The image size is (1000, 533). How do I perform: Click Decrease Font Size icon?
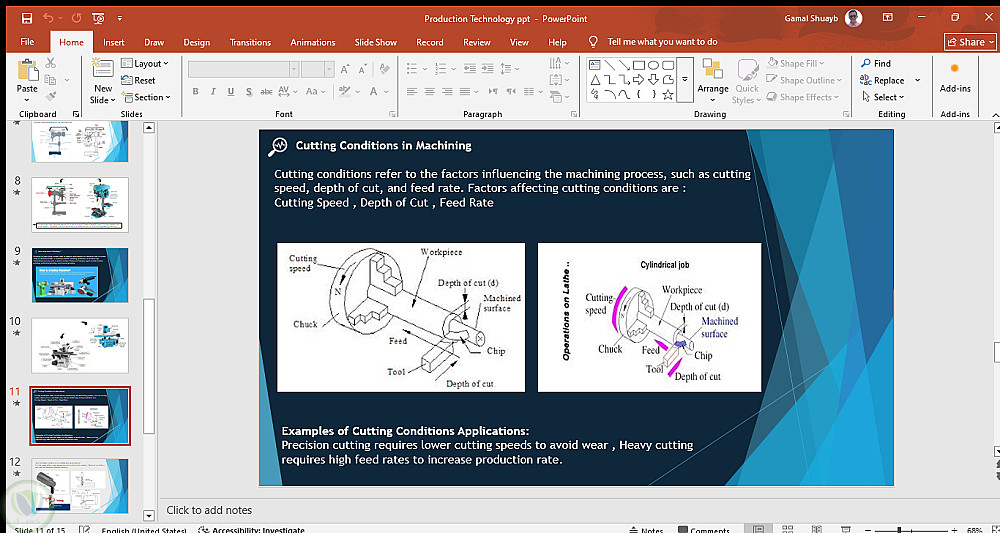pyautogui.click(x=364, y=69)
